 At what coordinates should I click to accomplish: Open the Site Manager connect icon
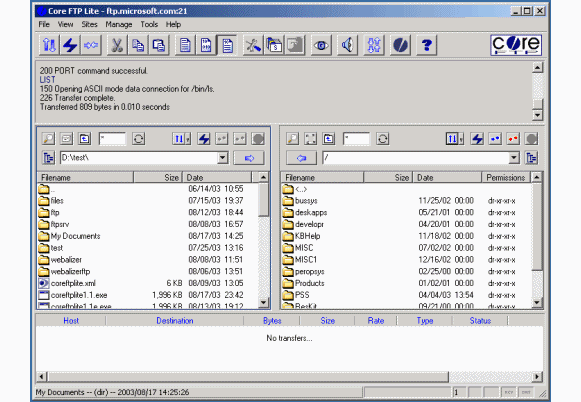[x=49, y=45]
